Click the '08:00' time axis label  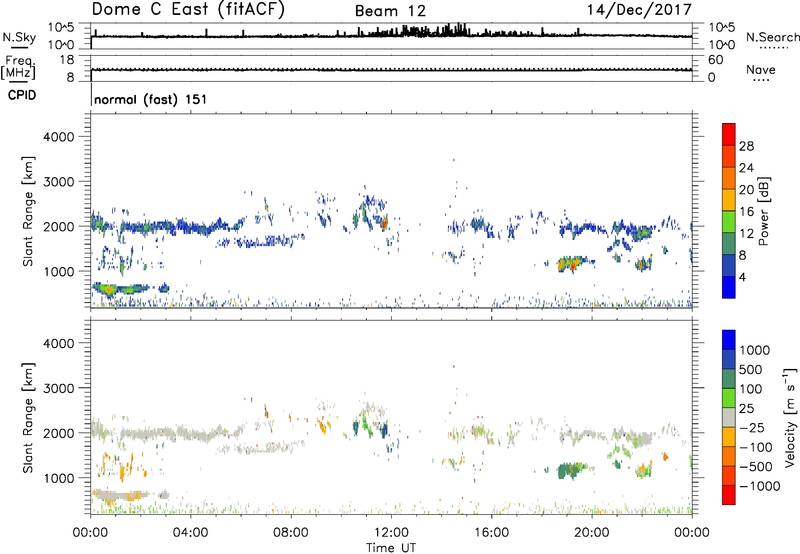click(290, 533)
